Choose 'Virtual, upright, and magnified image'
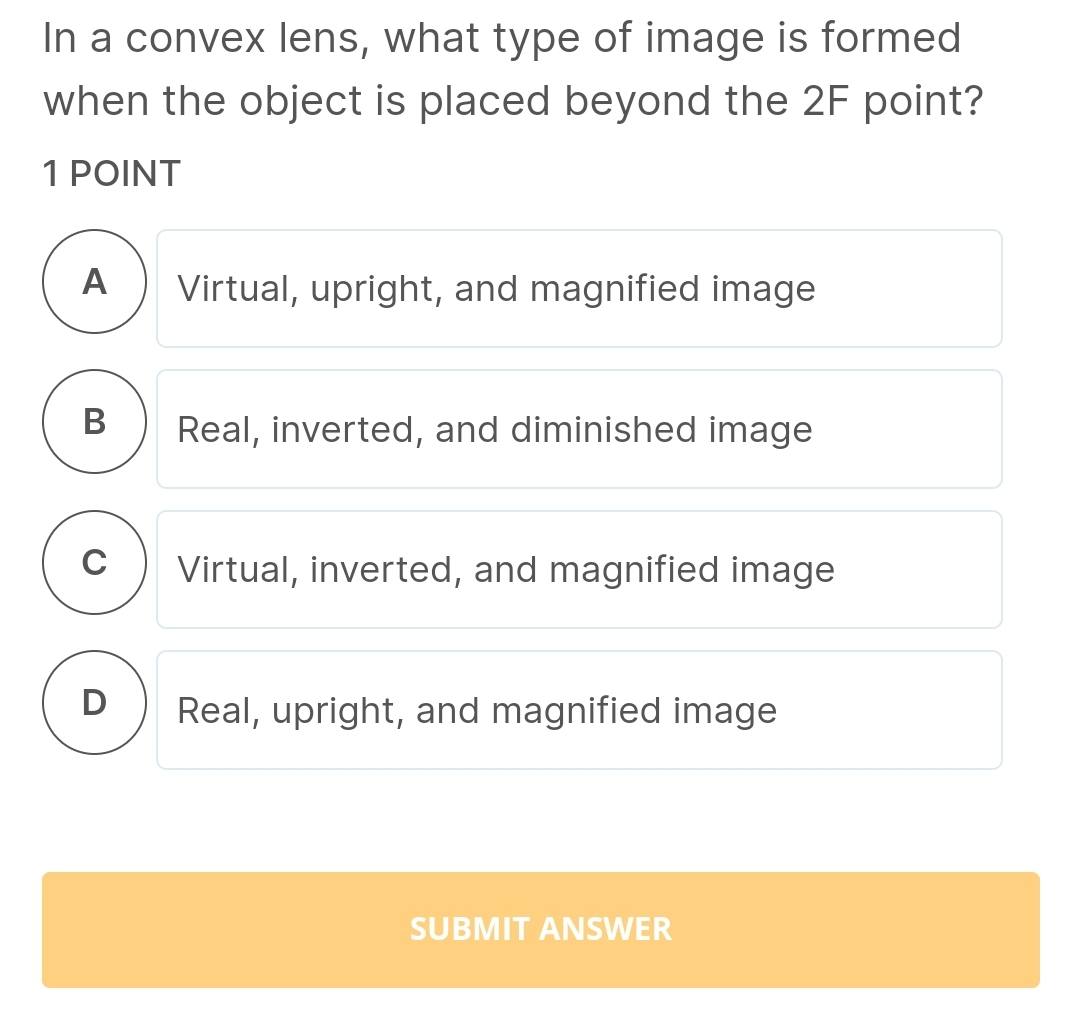Viewport: 1080px width, 1027px height. 579,288
